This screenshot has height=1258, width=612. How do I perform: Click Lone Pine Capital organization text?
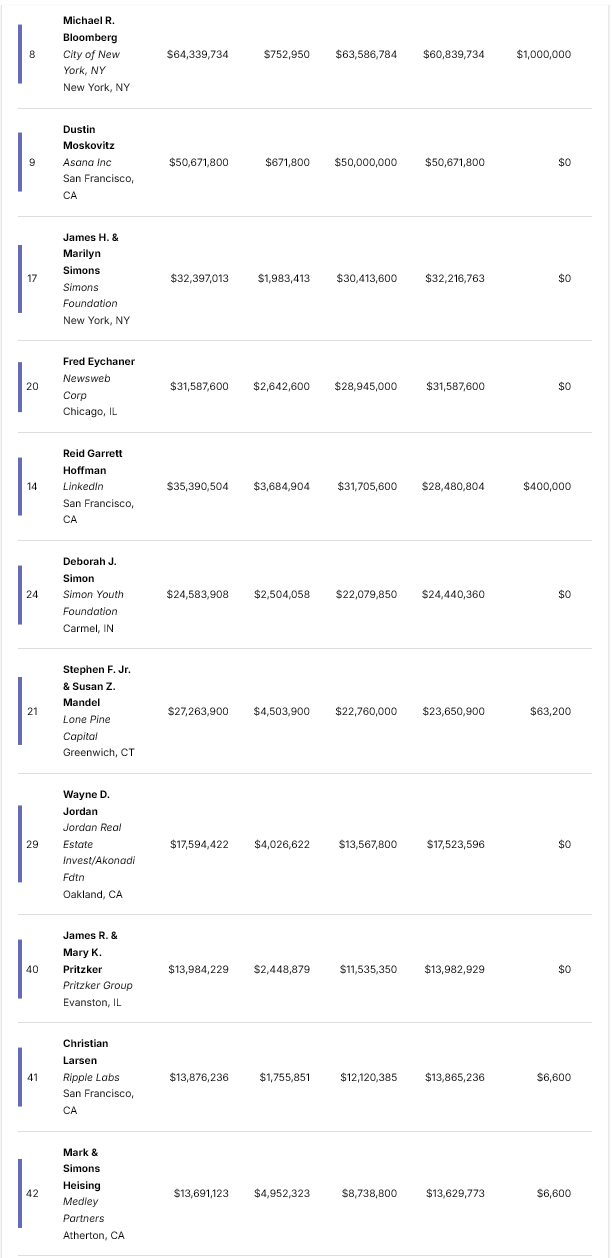87,728
